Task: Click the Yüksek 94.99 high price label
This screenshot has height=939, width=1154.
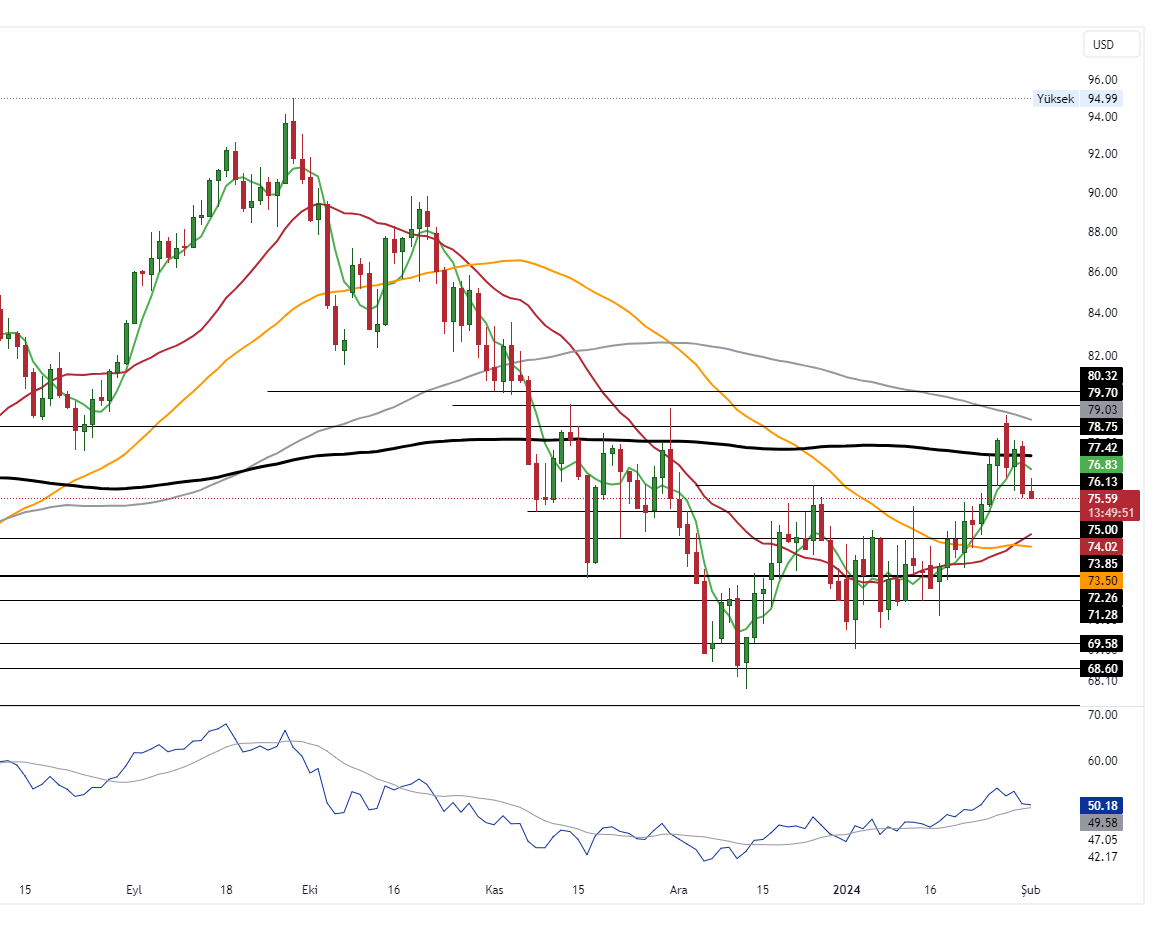Action: click(x=1077, y=98)
